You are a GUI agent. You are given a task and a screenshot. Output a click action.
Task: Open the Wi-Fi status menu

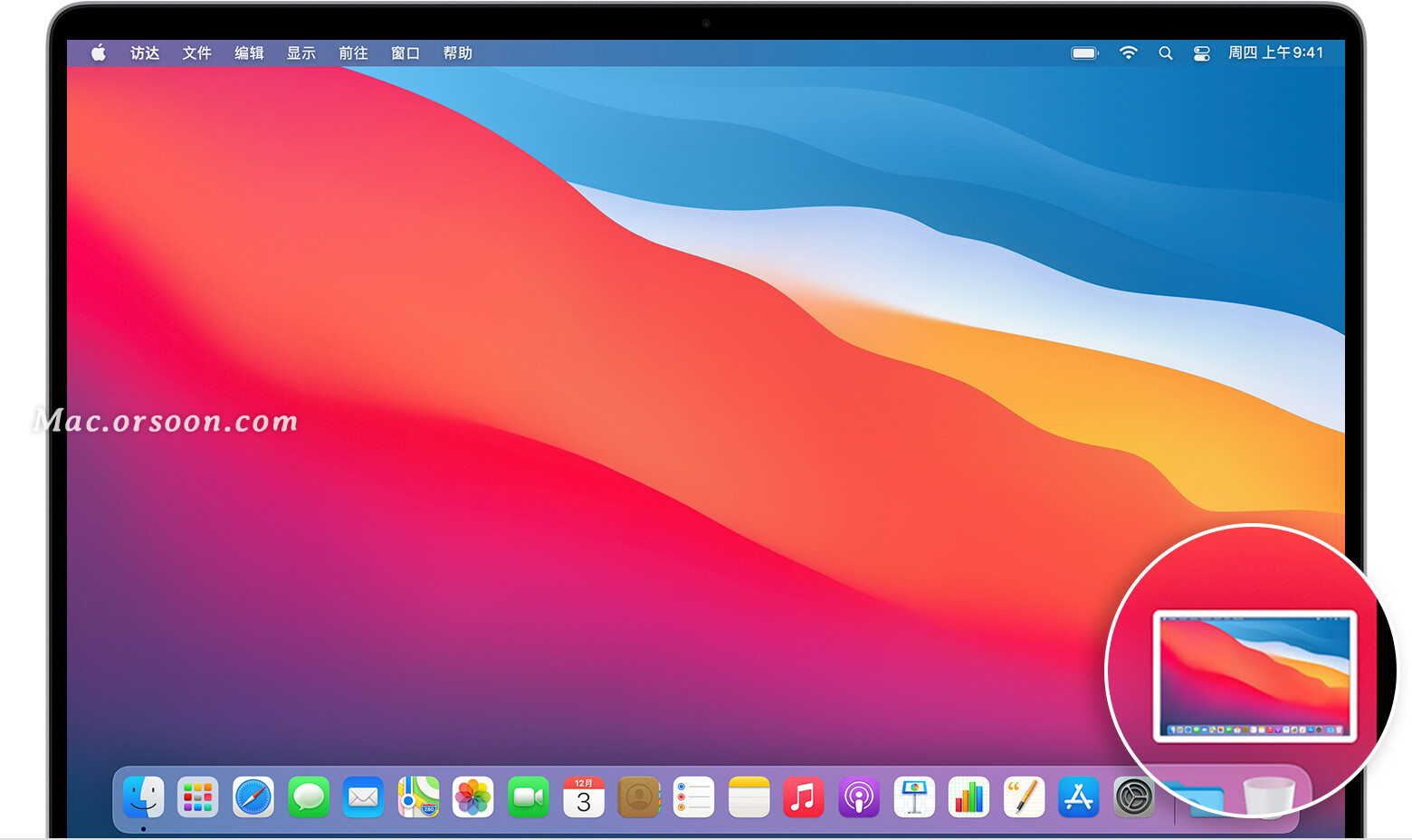pos(1128,52)
